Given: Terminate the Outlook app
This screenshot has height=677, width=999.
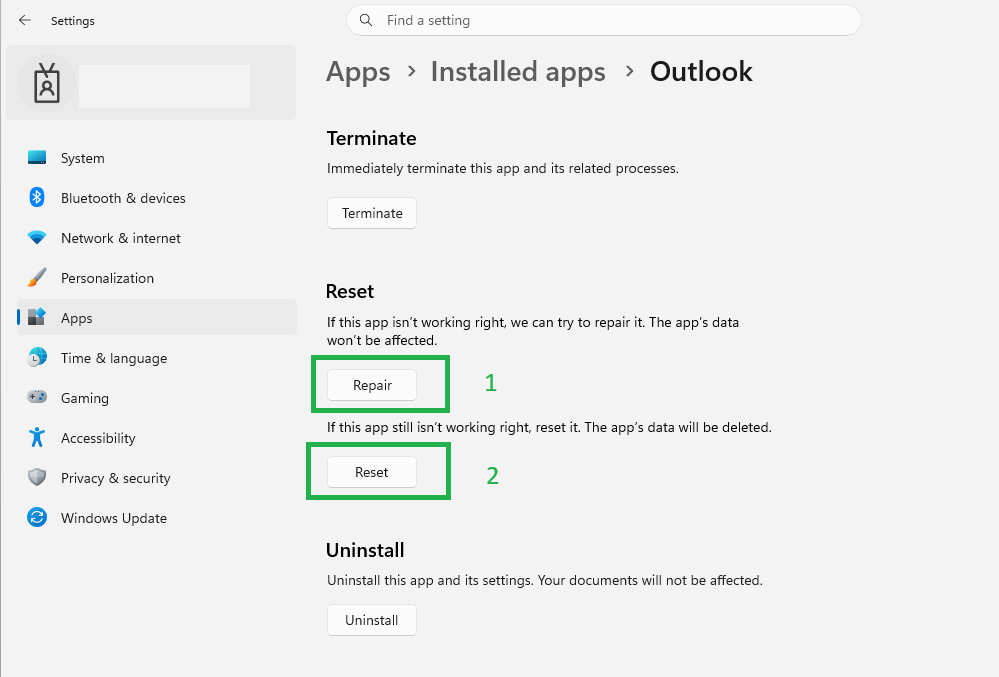Looking at the screenshot, I should pos(372,213).
